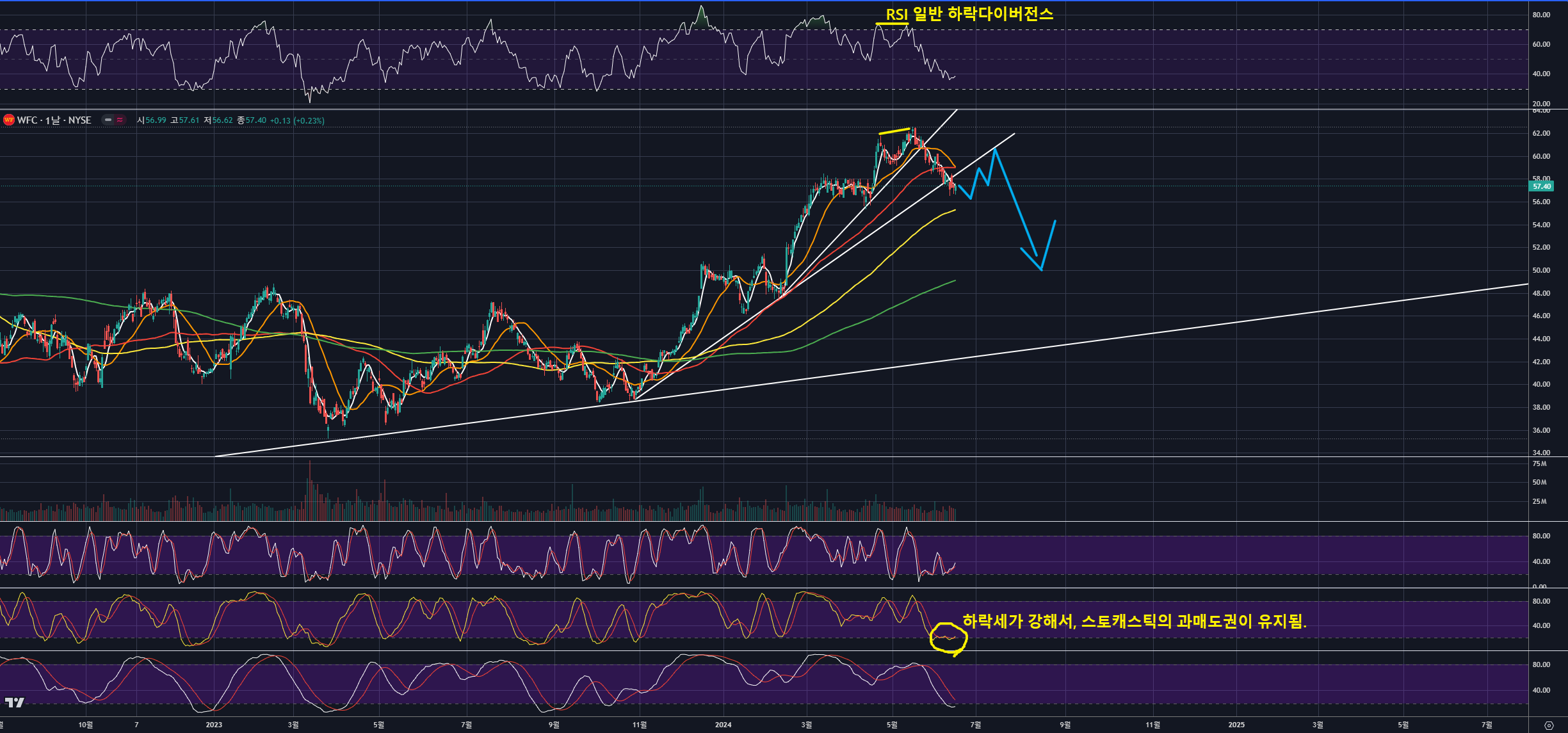Viewport: 1568px width, 733px height.
Task: Click the 2023 label on the time axis
Action: (214, 725)
